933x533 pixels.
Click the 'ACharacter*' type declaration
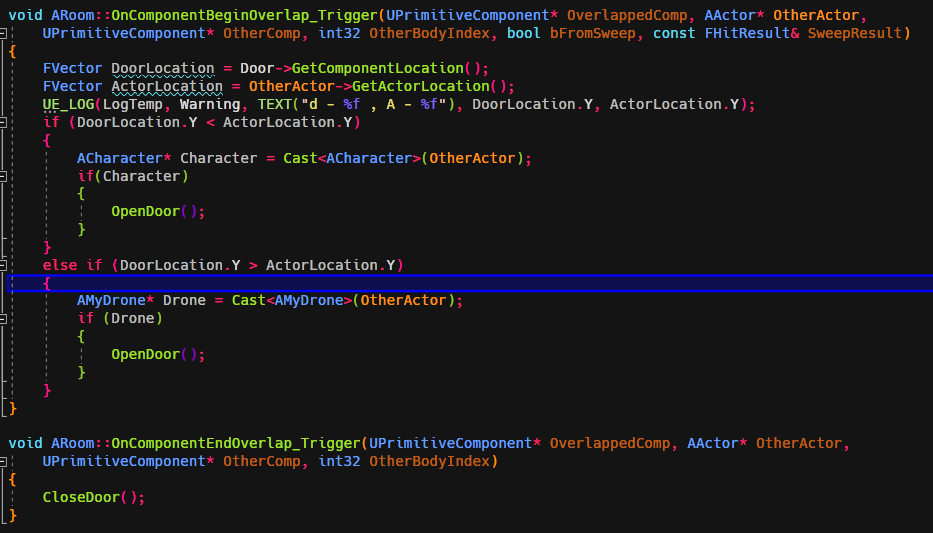click(x=124, y=158)
